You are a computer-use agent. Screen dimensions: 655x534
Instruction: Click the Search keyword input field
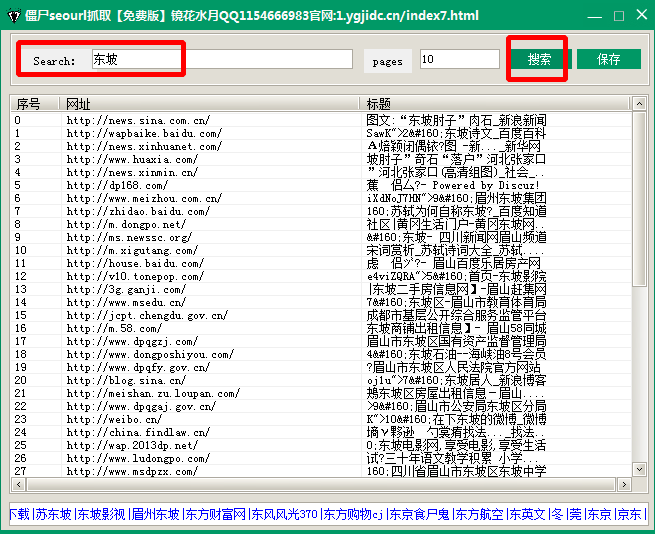[222, 59]
